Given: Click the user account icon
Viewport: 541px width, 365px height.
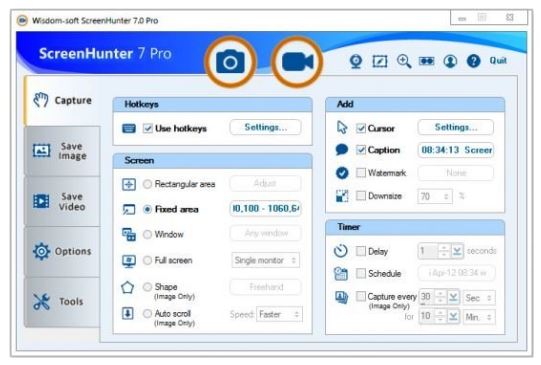Looking at the screenshot, I should (450, 61).
